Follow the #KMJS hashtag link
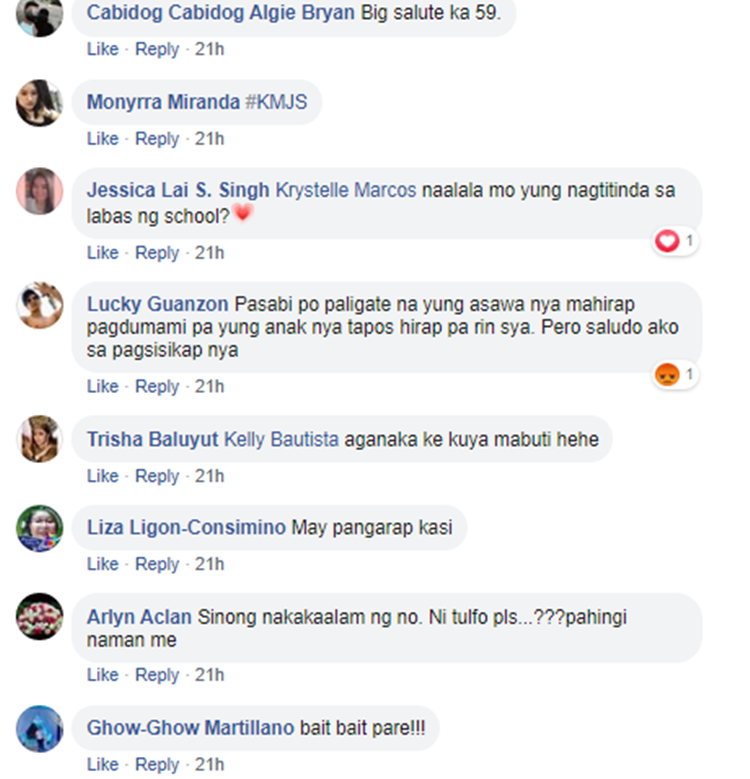Screen dimensions: 750x779 [x=276, y=102]
